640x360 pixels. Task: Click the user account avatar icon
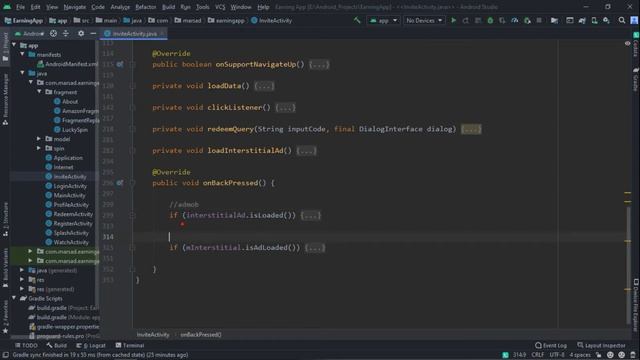[x=634, y=20]
